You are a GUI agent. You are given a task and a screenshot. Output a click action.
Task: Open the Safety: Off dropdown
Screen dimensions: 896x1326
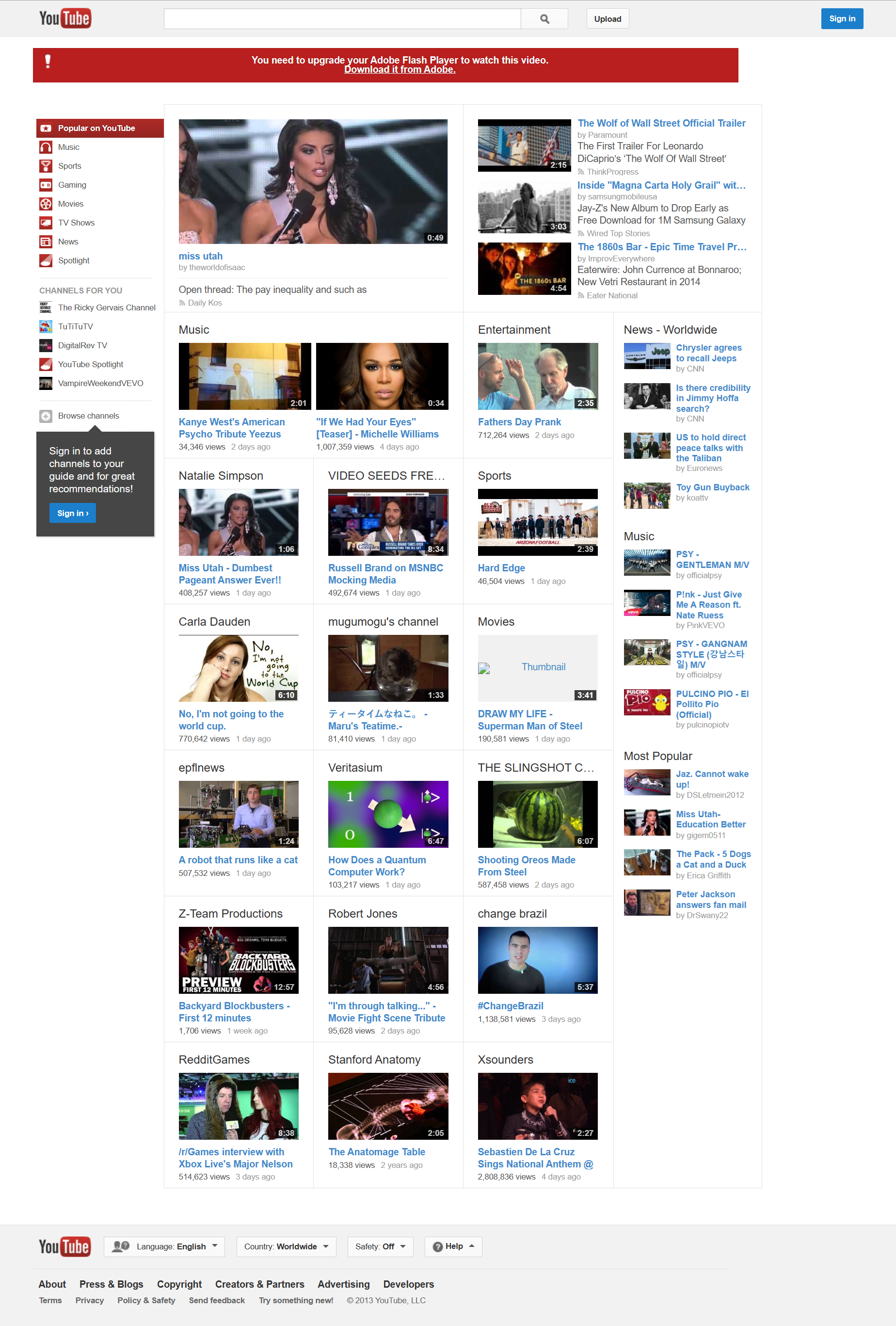381,1246
